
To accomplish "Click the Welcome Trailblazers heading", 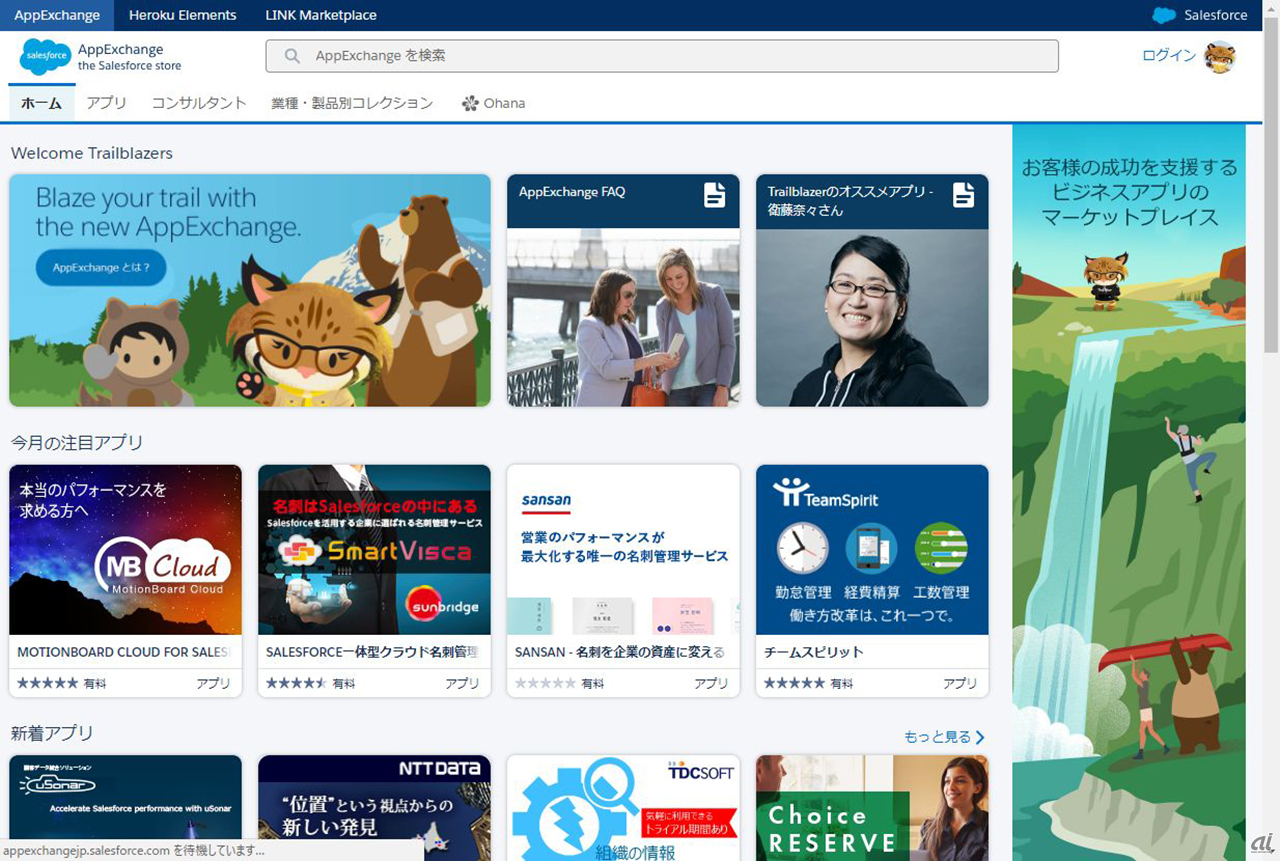I will click(x=92, y=153).
